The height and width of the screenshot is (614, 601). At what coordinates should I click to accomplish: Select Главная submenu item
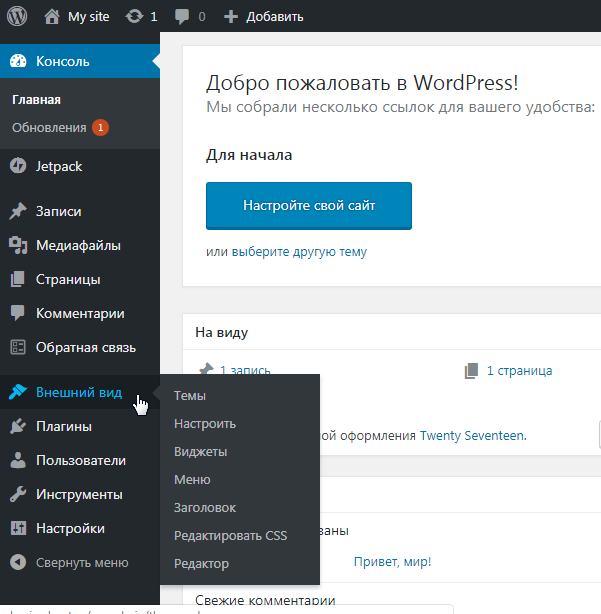pos(36,100)
